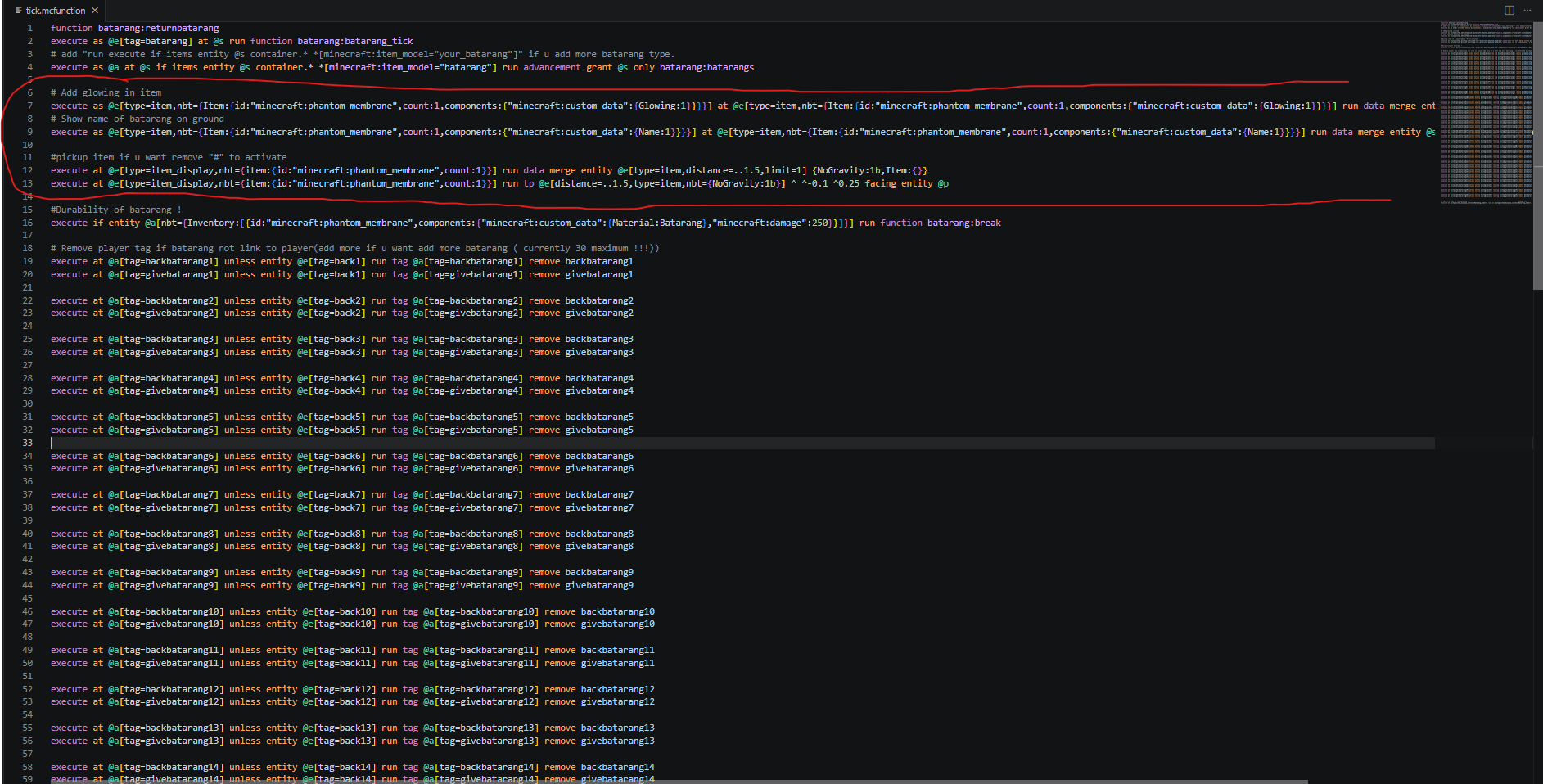The image size is (1543, 784).
Task: Click line number 16 in the gutter
Action: (28, 223)
